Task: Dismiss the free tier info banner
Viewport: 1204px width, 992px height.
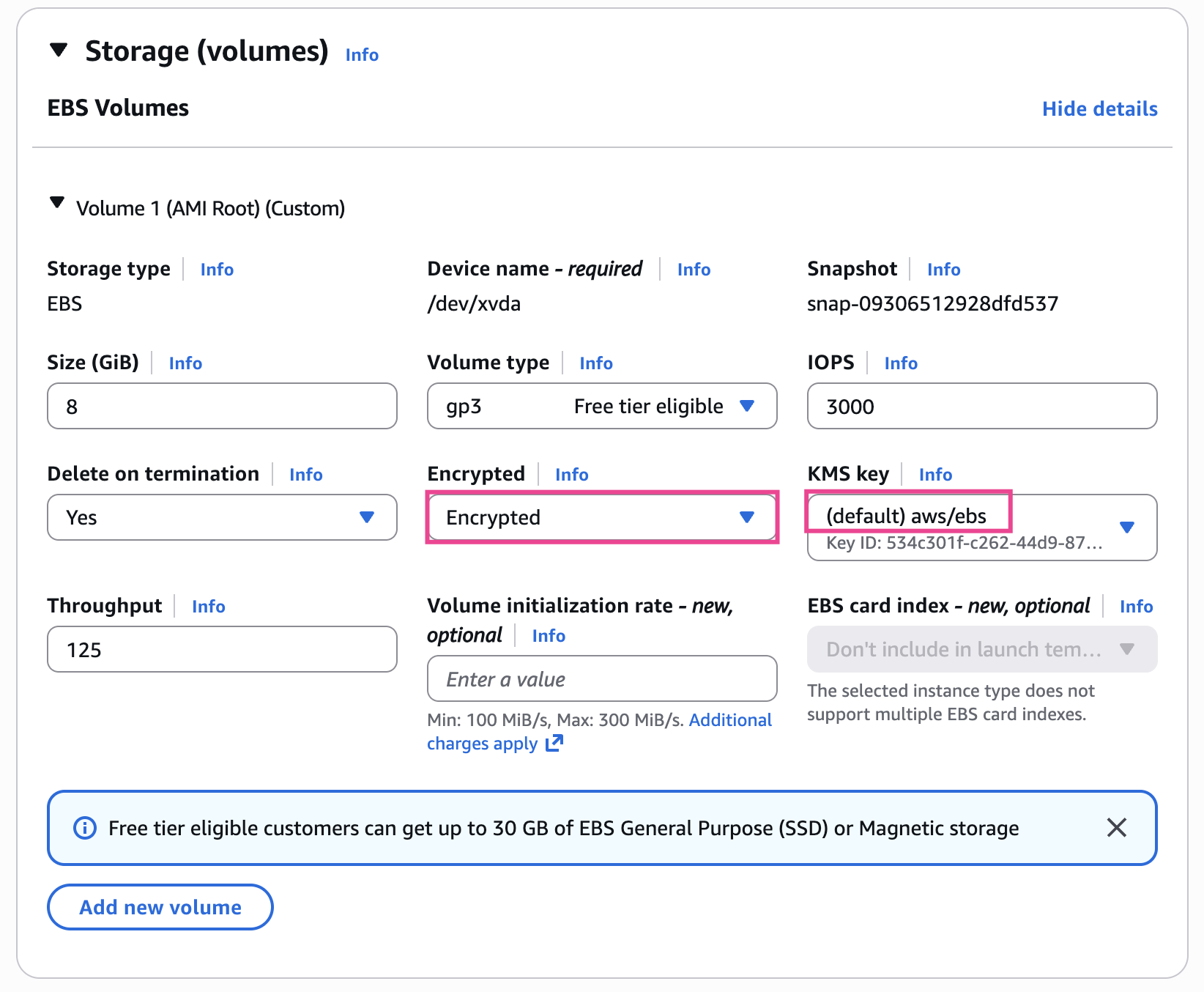Action: (1116, 828)
